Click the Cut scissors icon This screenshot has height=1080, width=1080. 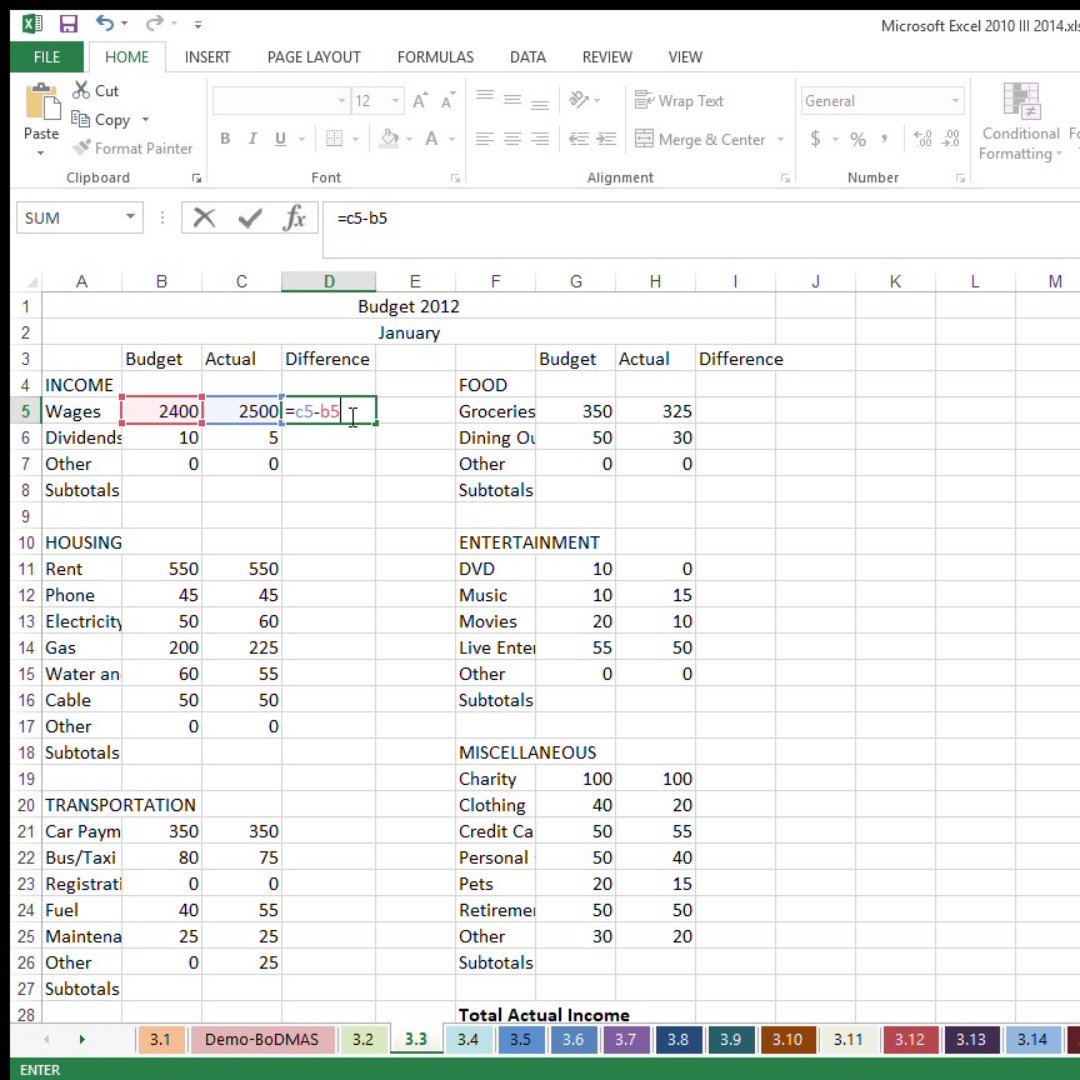81,90
